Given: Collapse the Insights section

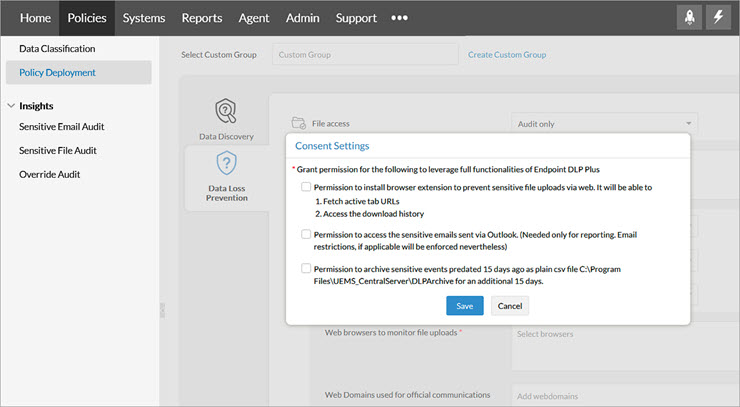Looking at the screenshot, I should tap(11, 105).
